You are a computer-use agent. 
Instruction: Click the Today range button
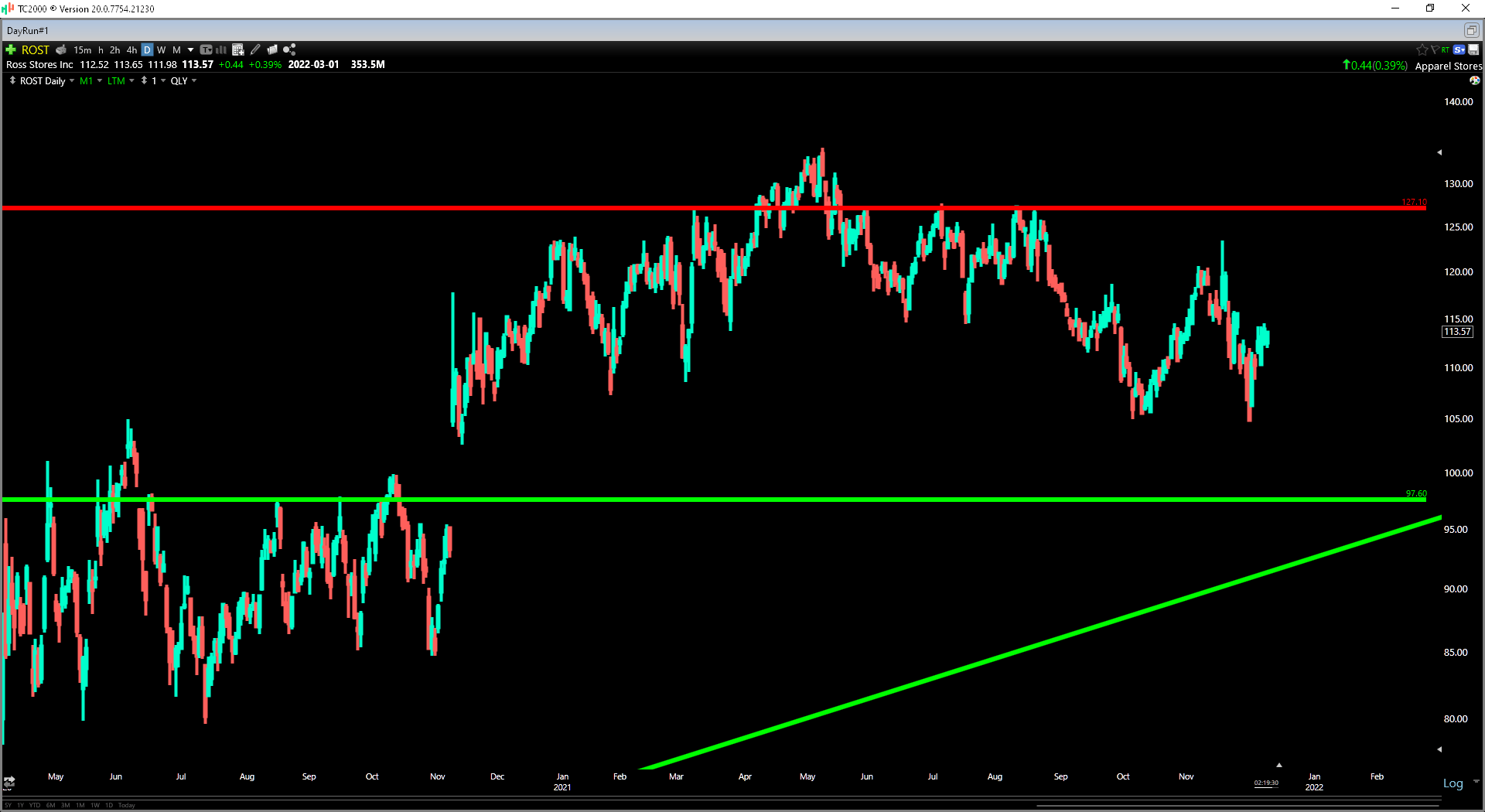pos(126,805)
